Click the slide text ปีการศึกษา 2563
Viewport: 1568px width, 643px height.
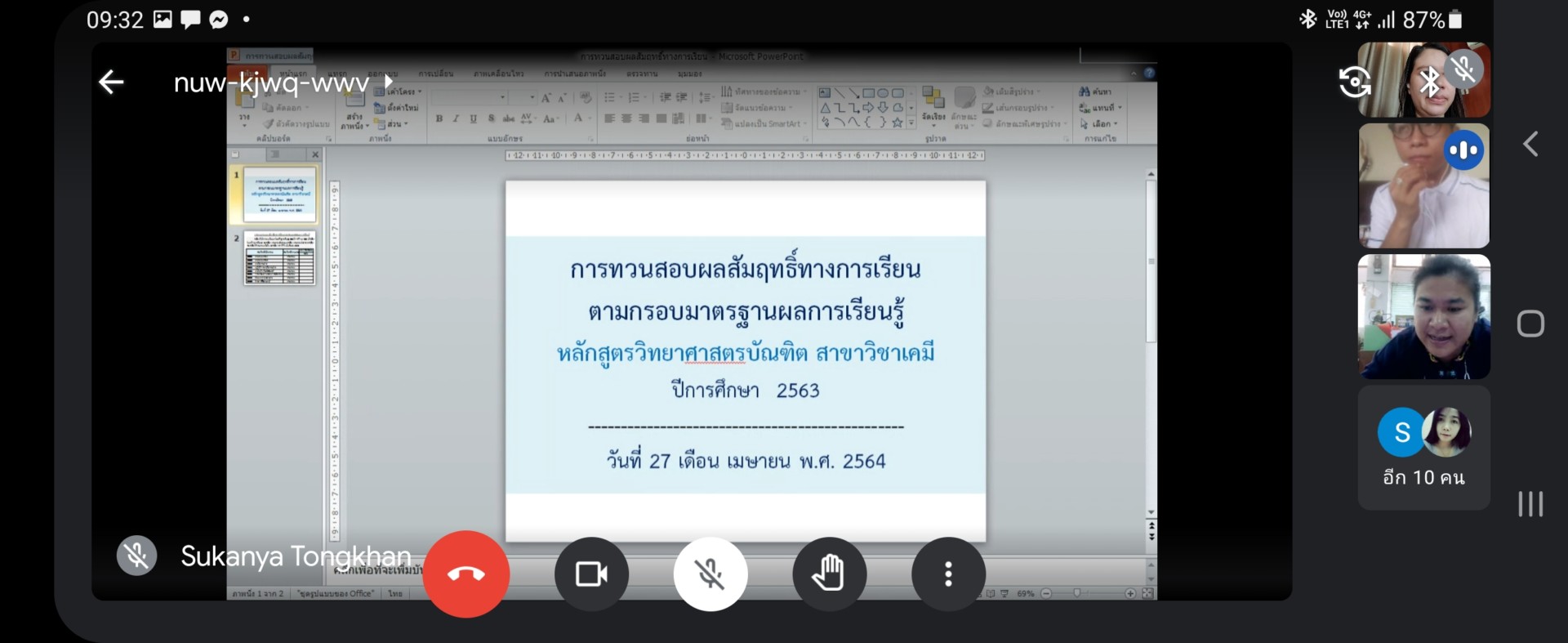click(x=746, y=391)
